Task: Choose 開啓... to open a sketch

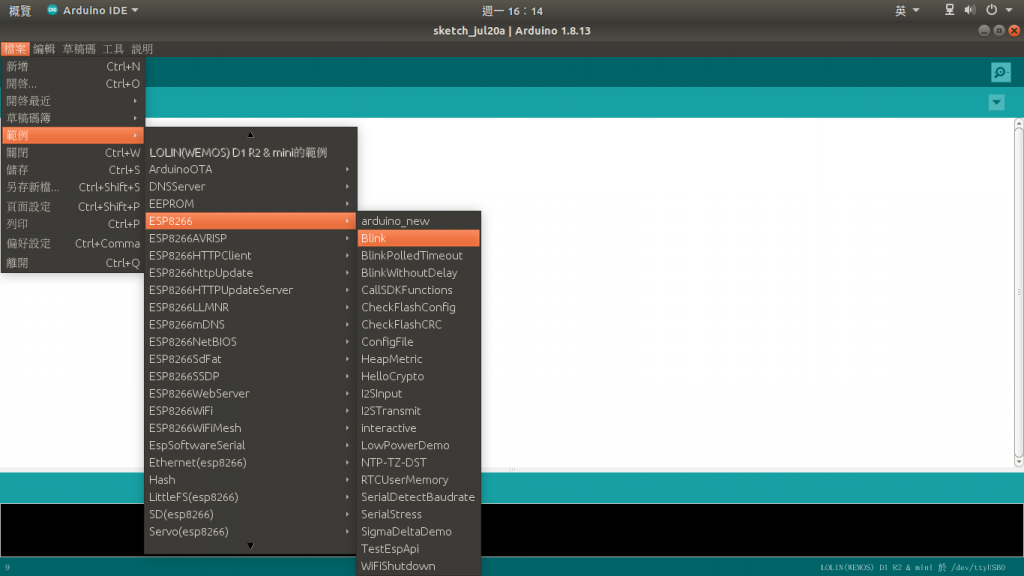Action: [72, 84]
